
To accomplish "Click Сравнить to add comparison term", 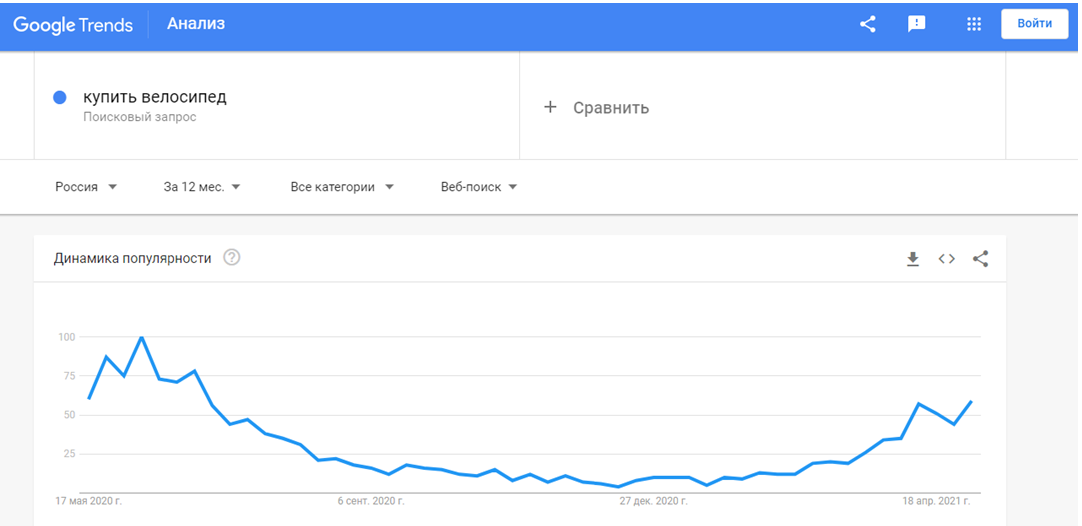I will 611,108.
